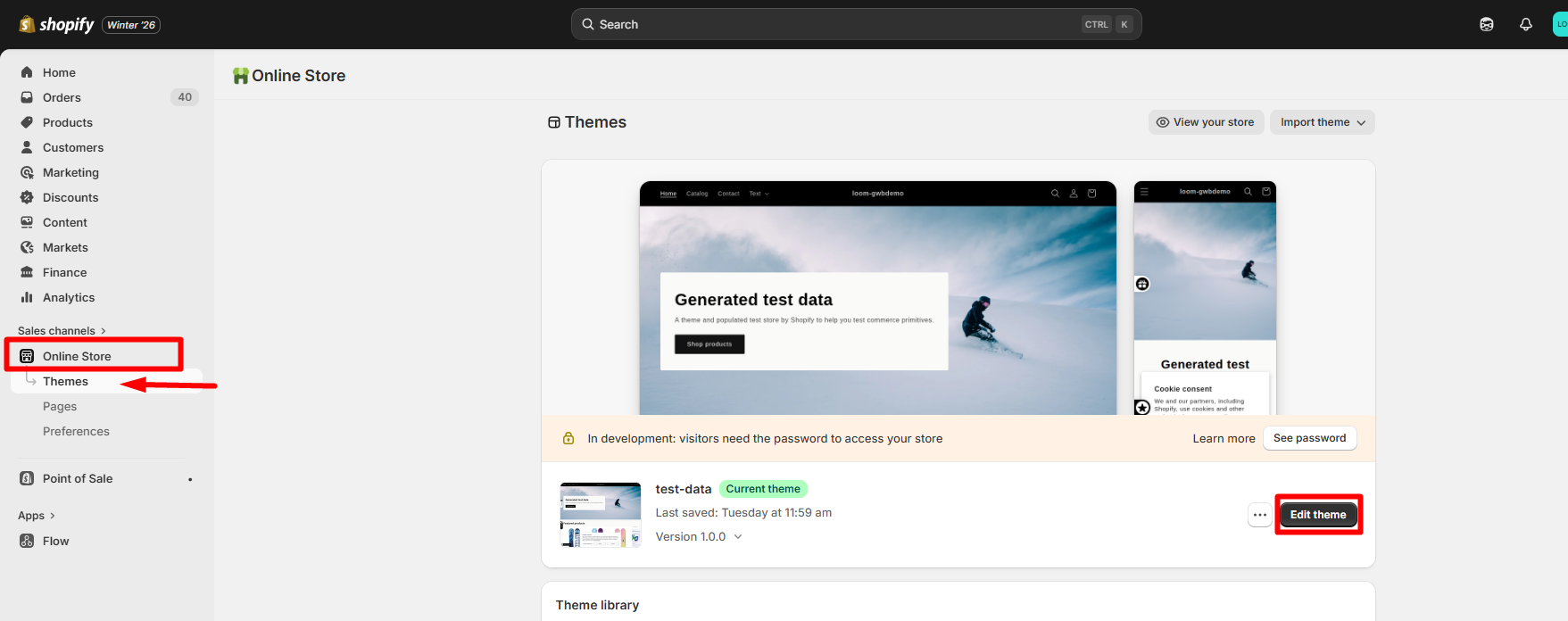Click the Discounts icon in sidebar
This screenshot has height=621, width=1568.
[x=27, y=197]
